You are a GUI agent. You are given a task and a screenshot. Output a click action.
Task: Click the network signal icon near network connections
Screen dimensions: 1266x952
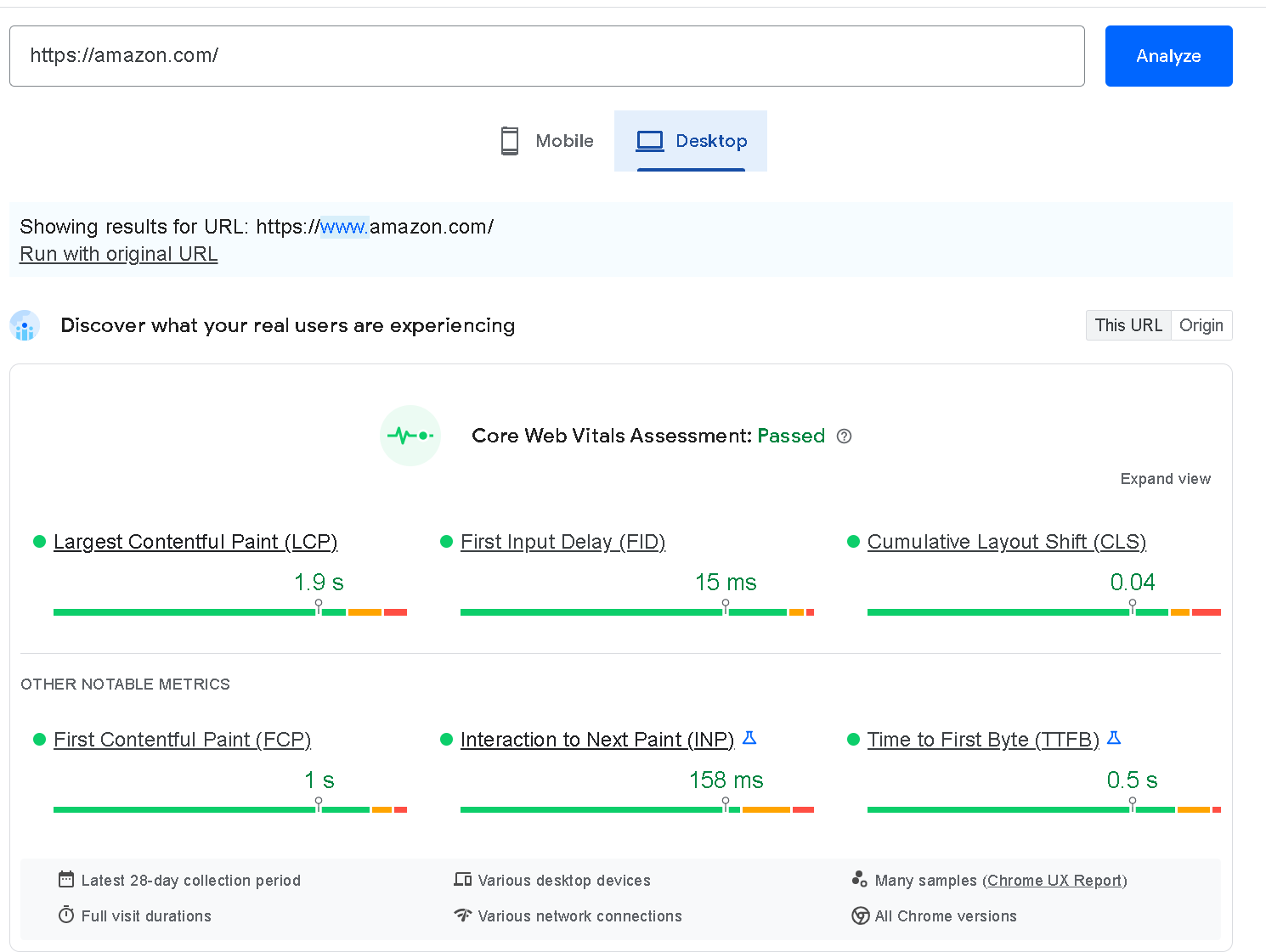(463, 915)
